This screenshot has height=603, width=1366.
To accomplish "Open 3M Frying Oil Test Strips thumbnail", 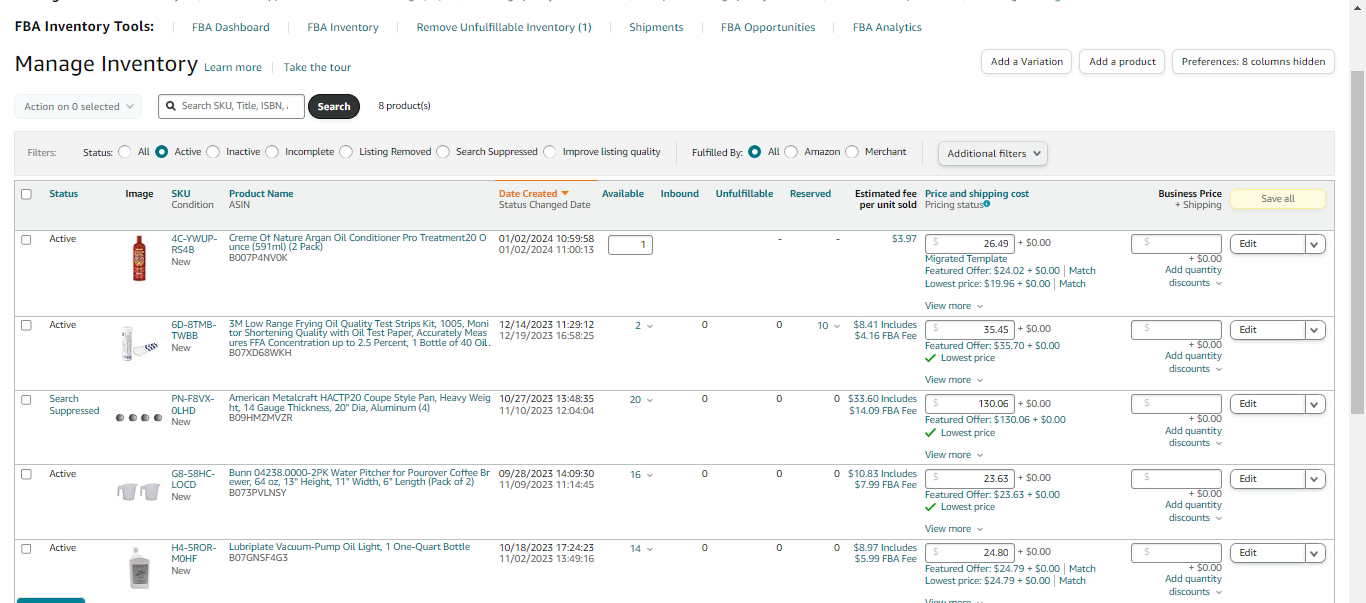I will (x=138, y=343).
